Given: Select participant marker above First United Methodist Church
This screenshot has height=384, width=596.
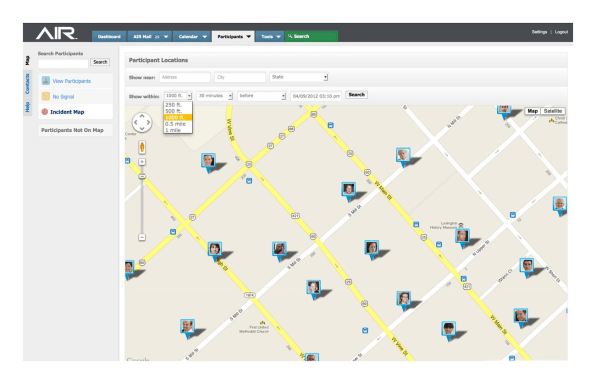Looking at the screenshot, I should click(314, 289).
